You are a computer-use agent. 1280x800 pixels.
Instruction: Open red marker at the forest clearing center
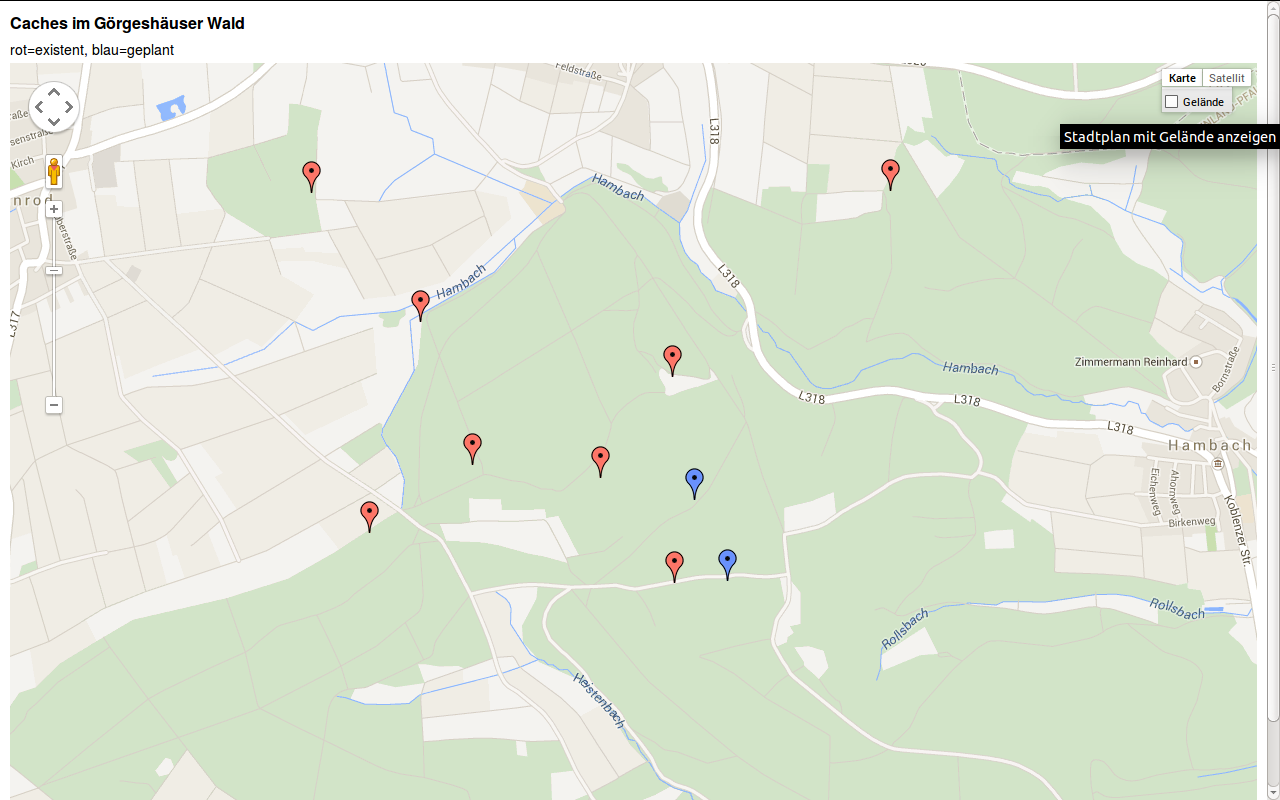672,360
